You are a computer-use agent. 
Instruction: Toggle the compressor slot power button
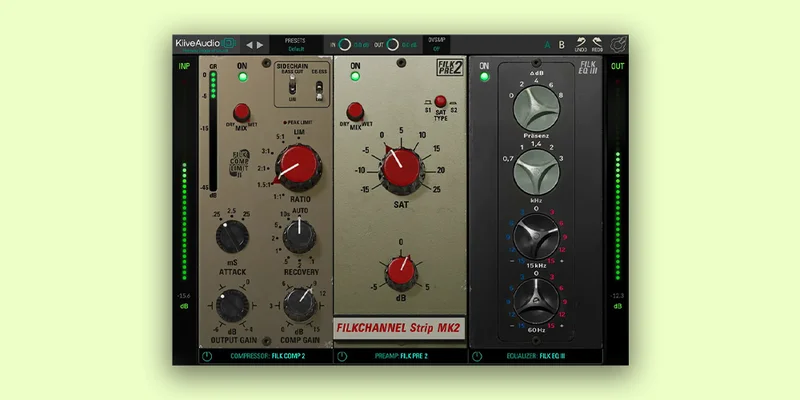pyautogui.click(x=207, y=356)
